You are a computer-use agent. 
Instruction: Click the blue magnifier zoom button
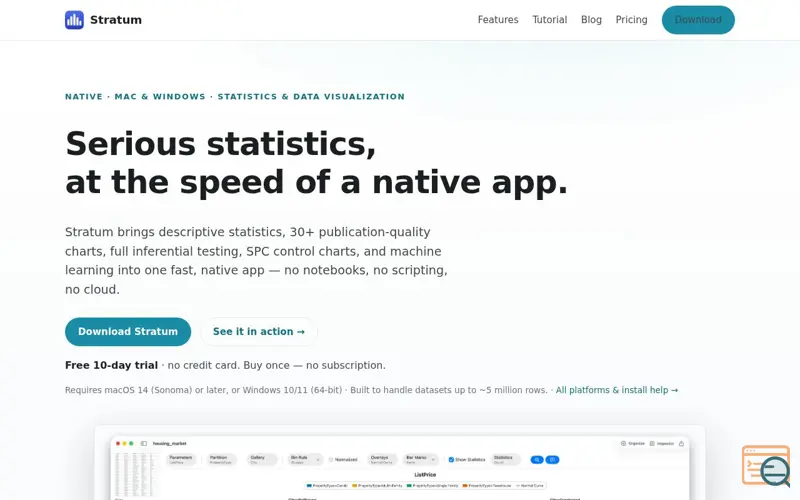(537, 460)
